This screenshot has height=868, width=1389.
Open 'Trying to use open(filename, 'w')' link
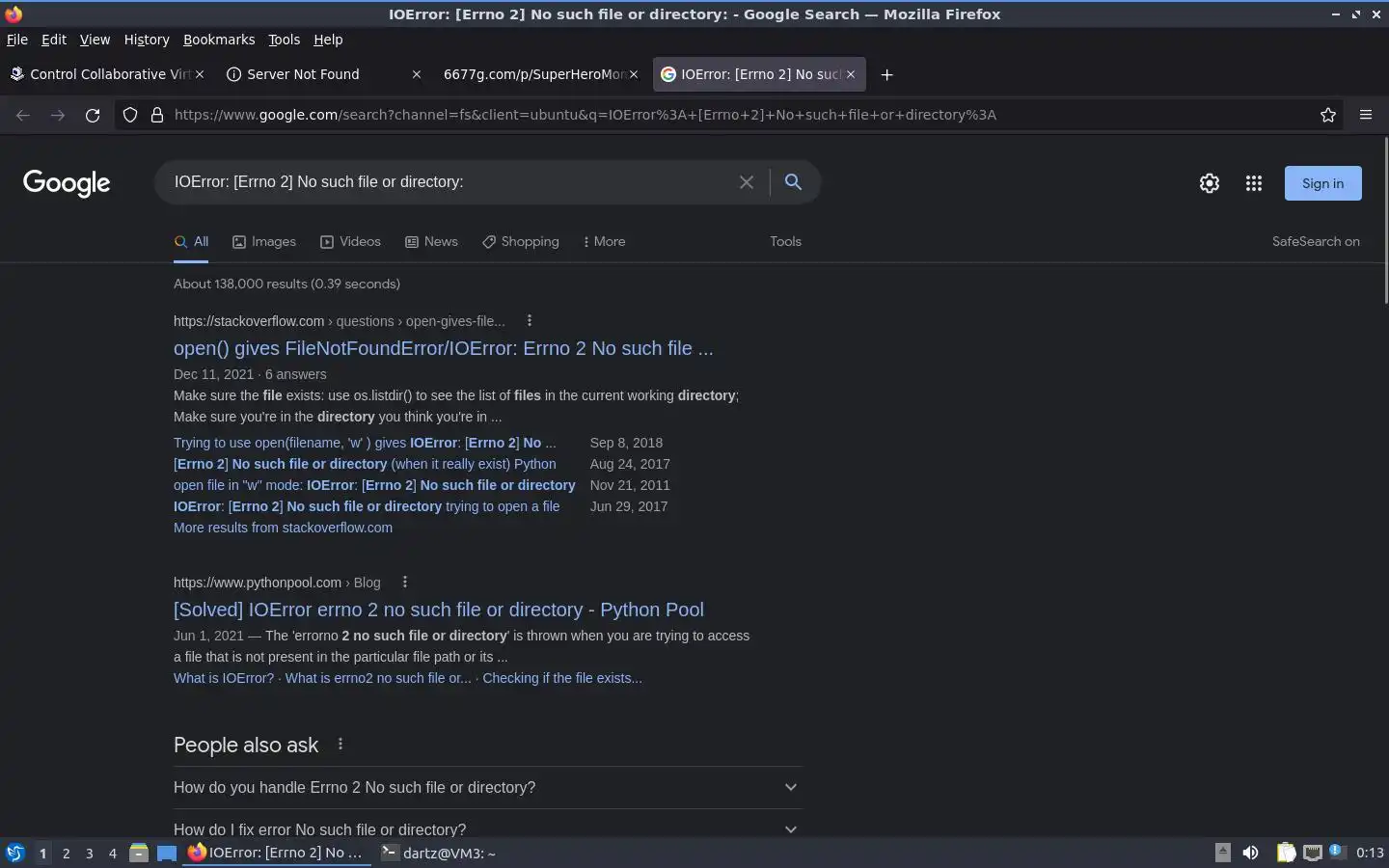[x=365, y=443]
